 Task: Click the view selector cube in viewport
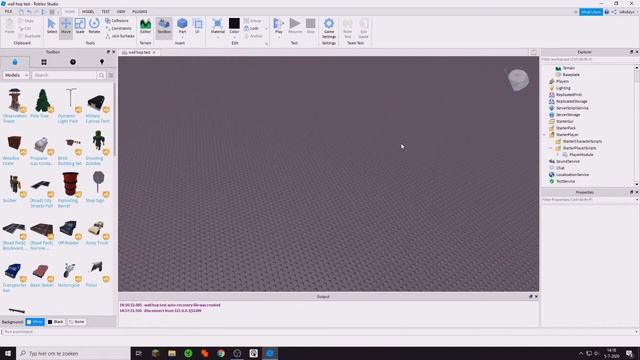click(x=518, y=80)
